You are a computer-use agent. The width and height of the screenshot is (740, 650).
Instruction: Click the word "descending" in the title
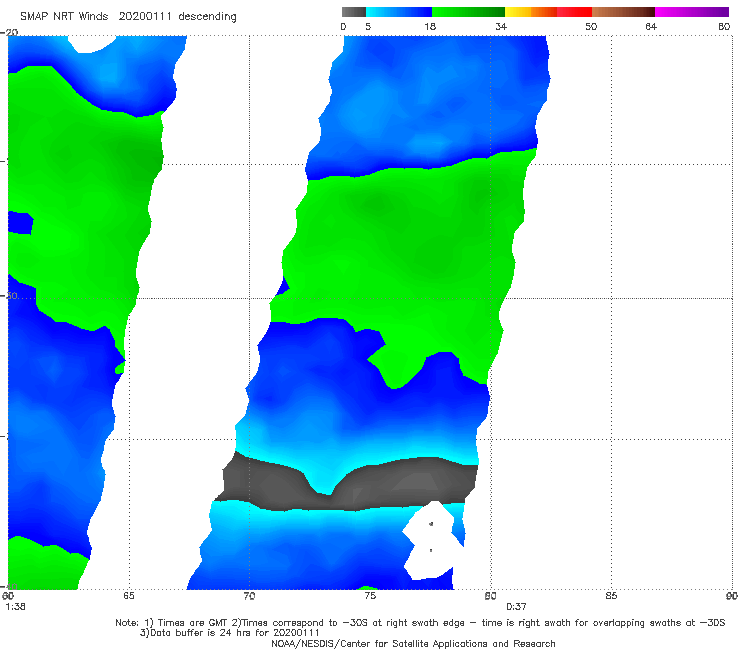(208, 17)
